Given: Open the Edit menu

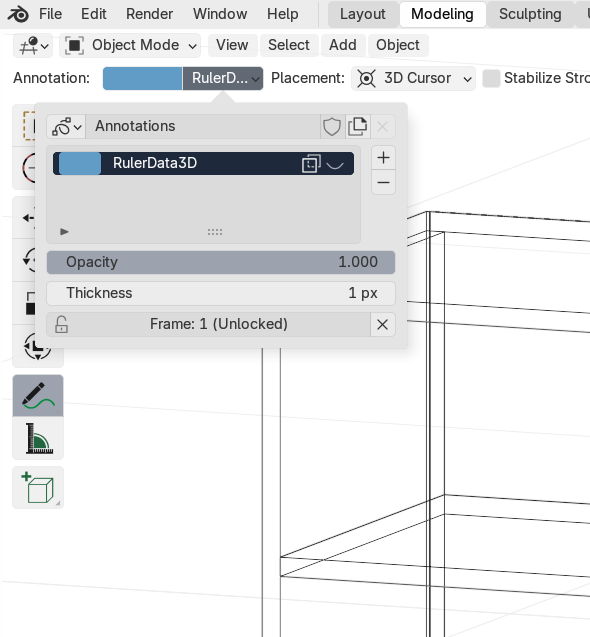Looking at the screenshot, I should pos(93,14).
